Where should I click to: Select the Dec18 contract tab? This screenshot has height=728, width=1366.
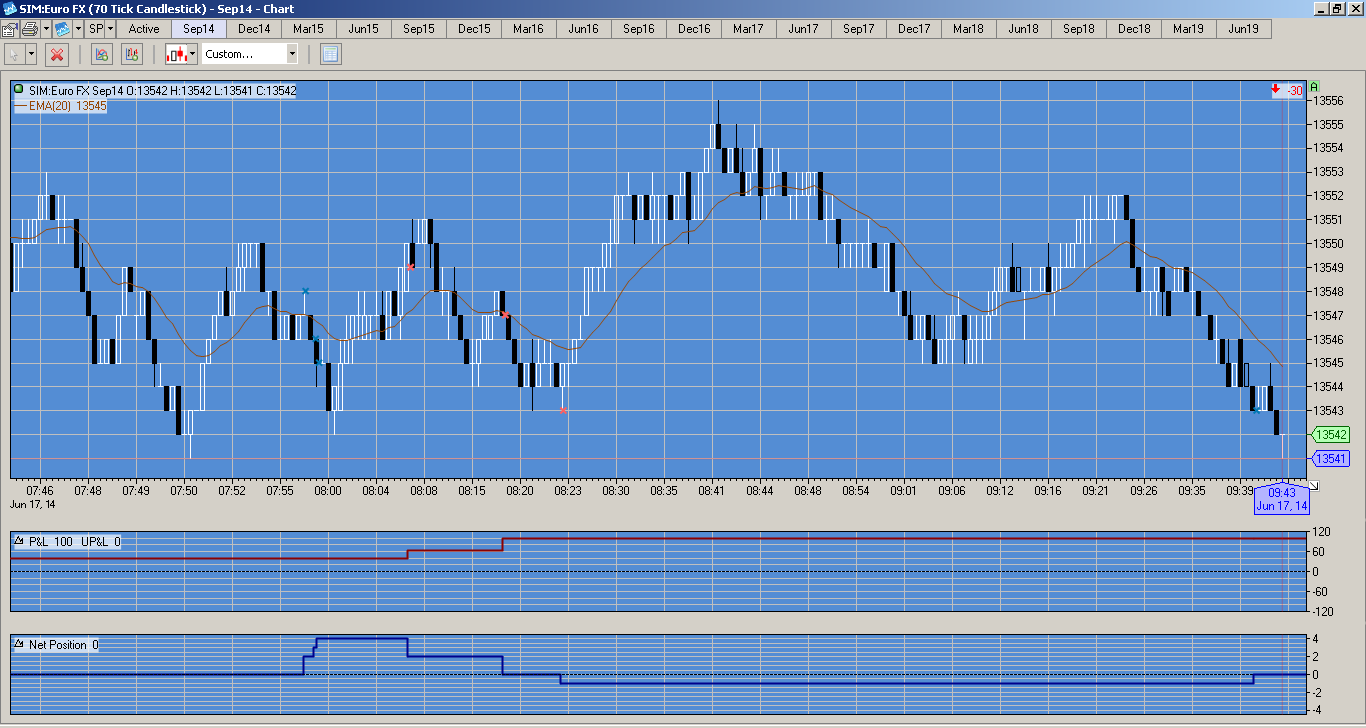[x=1134, y=29]
